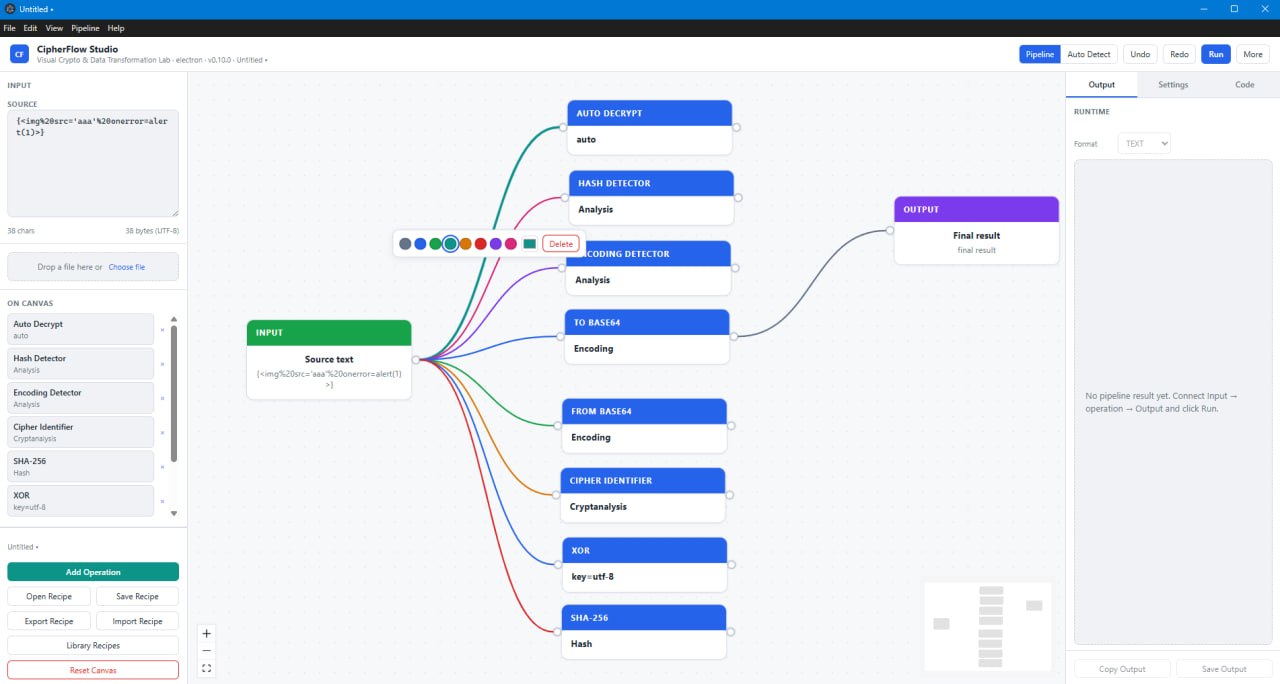Open the Help menu

point(116,28)
